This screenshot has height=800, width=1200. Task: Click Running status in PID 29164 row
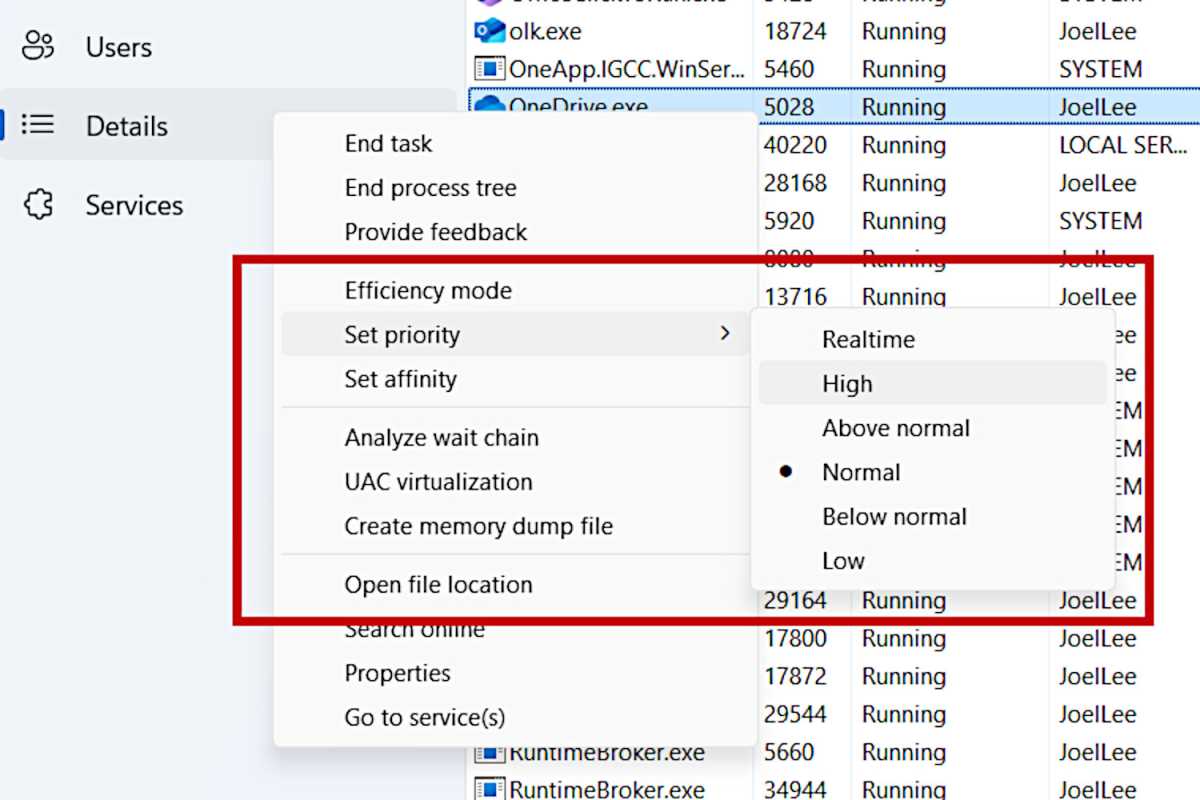(903, 600)
